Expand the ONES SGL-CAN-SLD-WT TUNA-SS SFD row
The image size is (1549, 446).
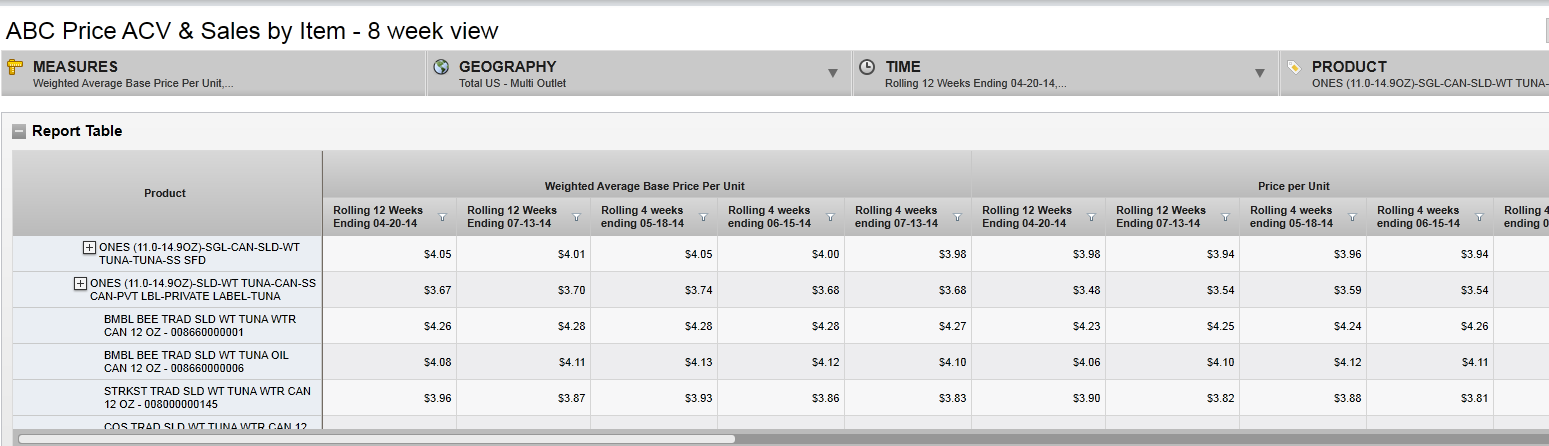click(89, 247)
